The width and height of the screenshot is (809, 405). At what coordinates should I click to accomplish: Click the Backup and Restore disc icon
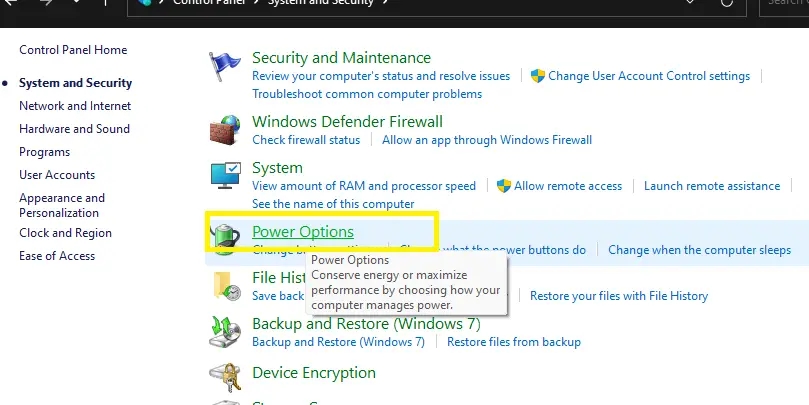(225, 332)
